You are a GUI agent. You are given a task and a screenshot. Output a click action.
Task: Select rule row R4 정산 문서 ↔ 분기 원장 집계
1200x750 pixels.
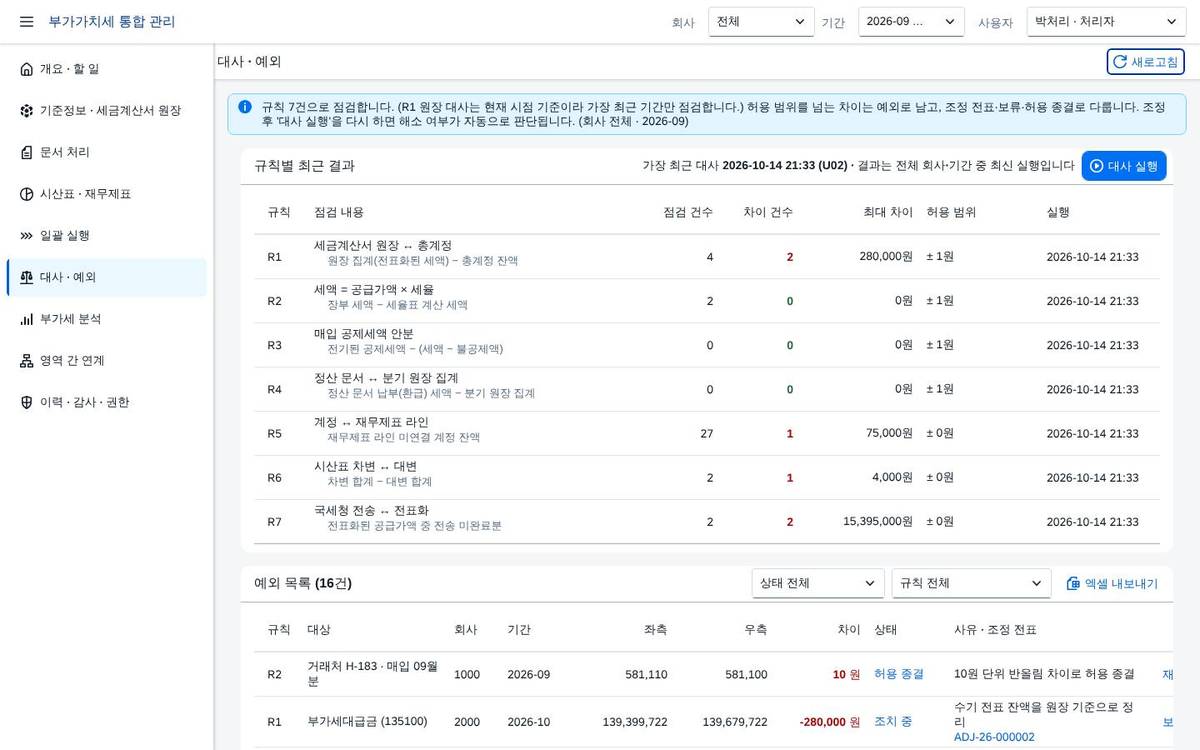707,389
